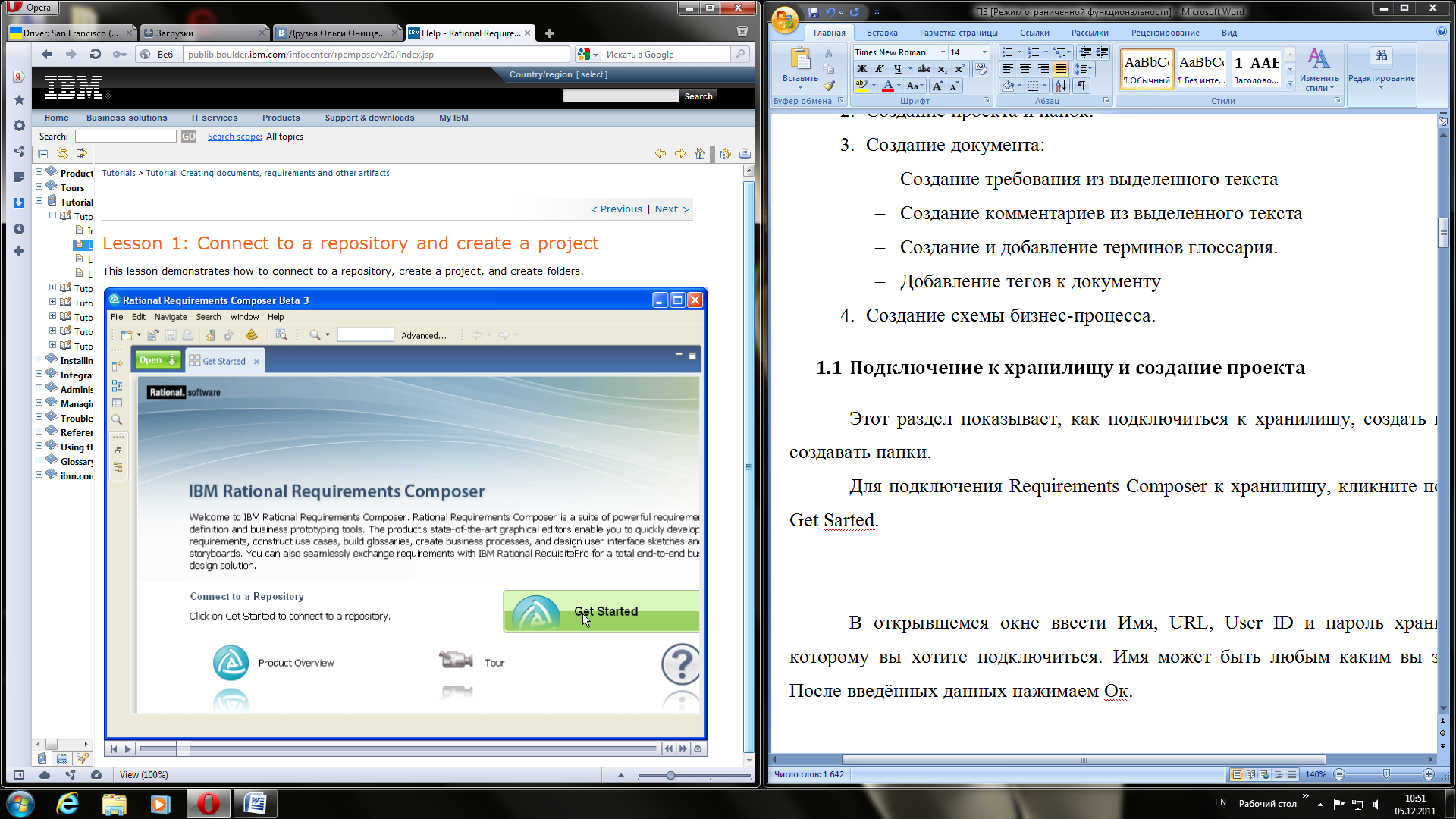Toggle underline formatting in Word ribbon
1456x819 pixels.
click(x=898, y=69)
